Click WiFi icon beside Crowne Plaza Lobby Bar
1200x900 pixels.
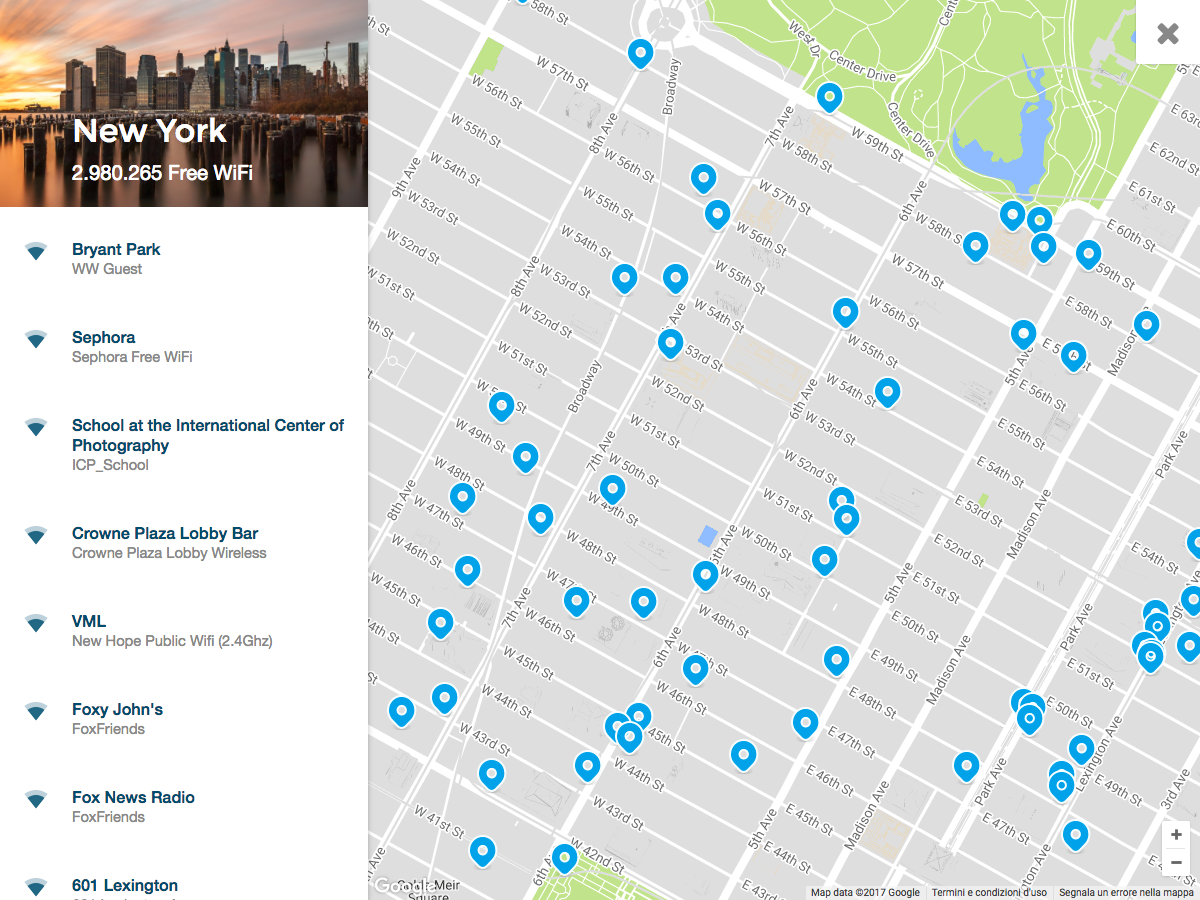pos(36,535)
